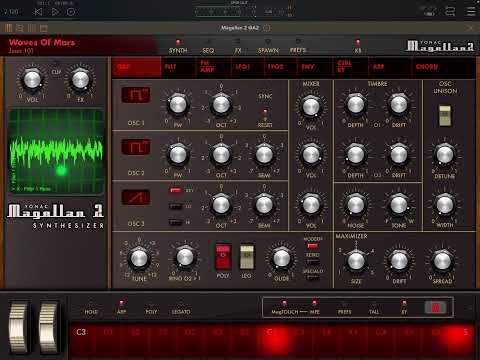Enable OSC 3 HI range switch
480x360 pixels.
click(x=175, y=222)
